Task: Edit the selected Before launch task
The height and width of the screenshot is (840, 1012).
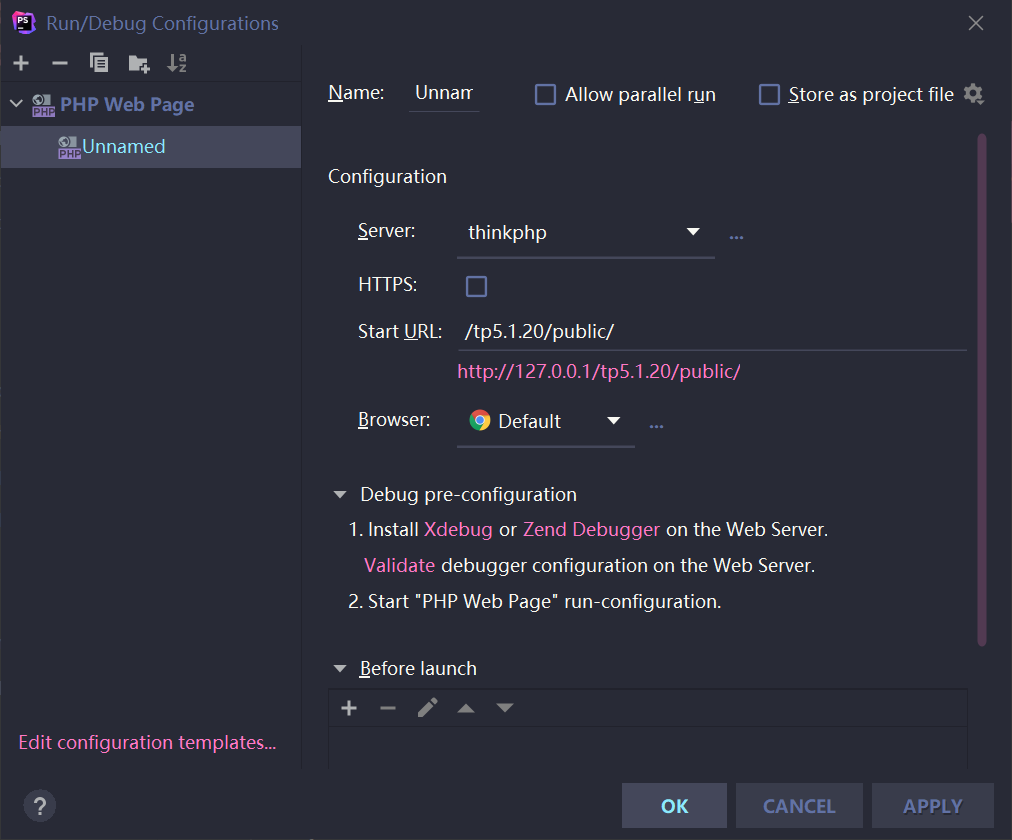Action: pos(427,707)
